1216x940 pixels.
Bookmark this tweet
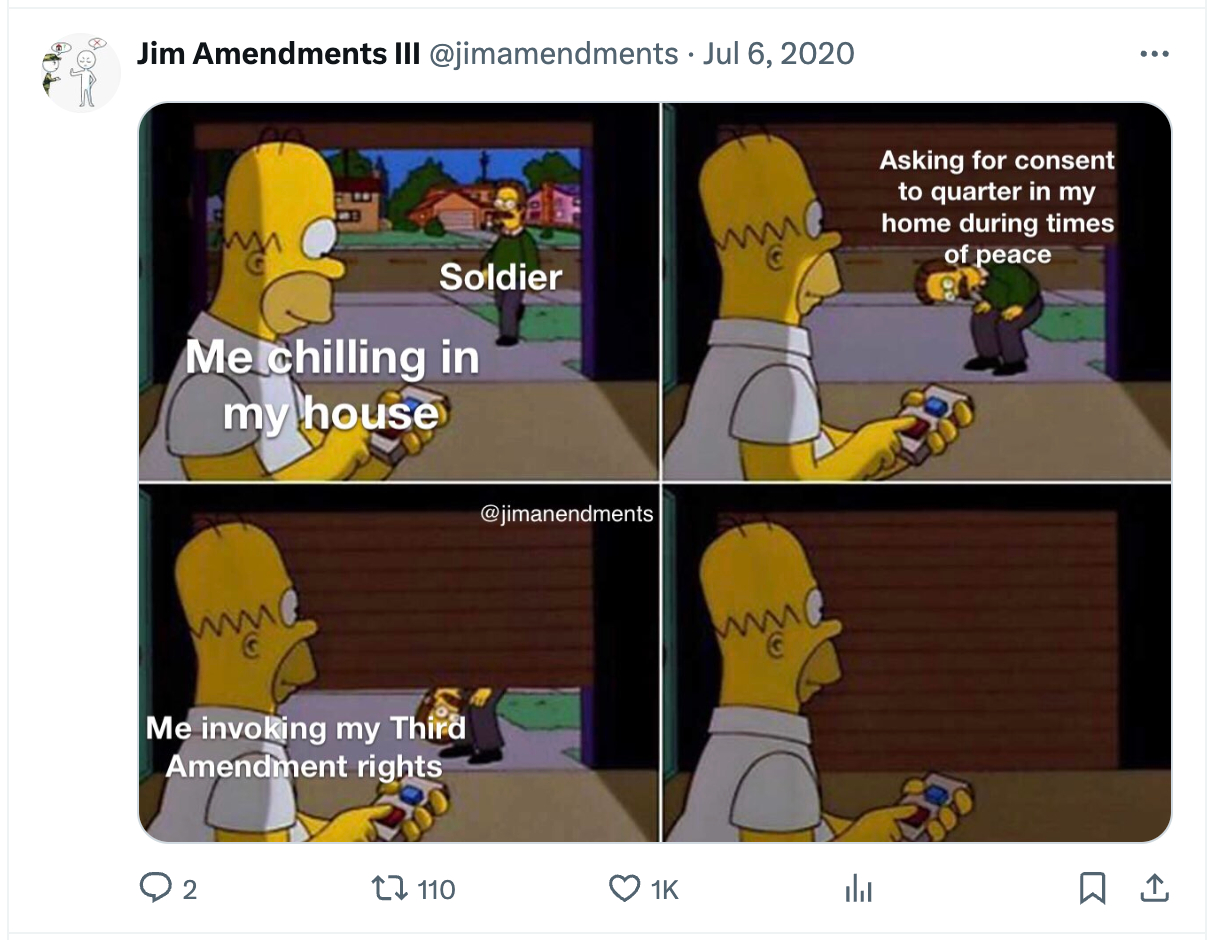click(x=1093, y=888)
